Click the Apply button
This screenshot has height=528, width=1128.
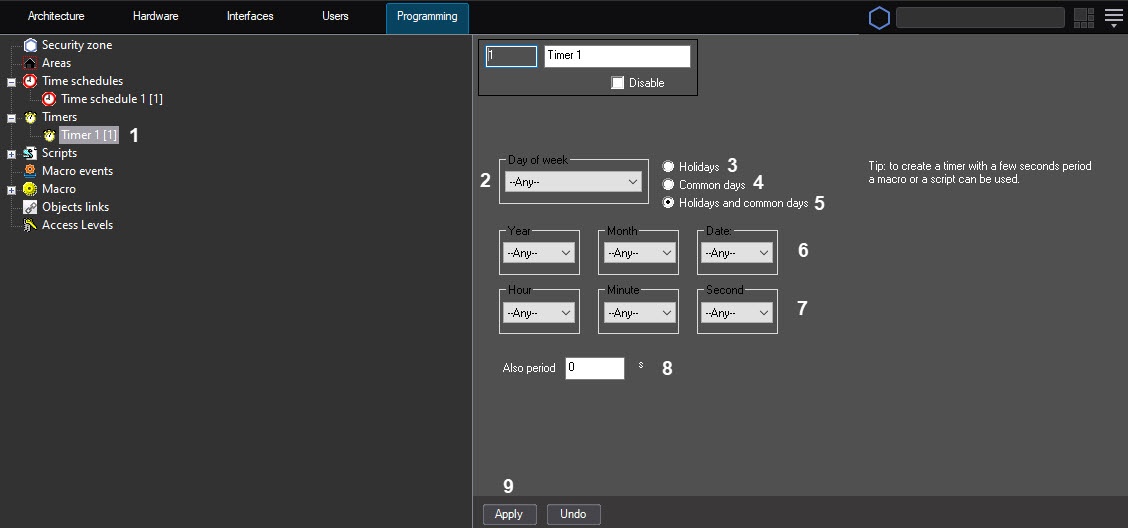click(x=509, y=514)
